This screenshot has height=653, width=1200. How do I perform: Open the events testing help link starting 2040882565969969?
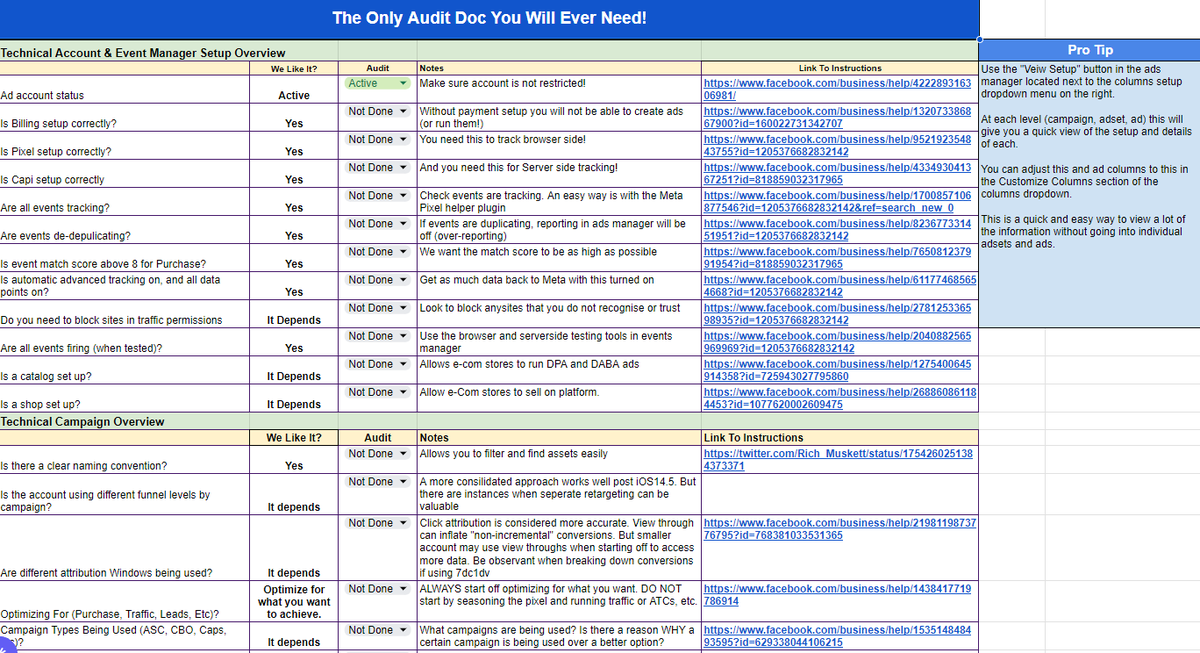tap(838, 341)
